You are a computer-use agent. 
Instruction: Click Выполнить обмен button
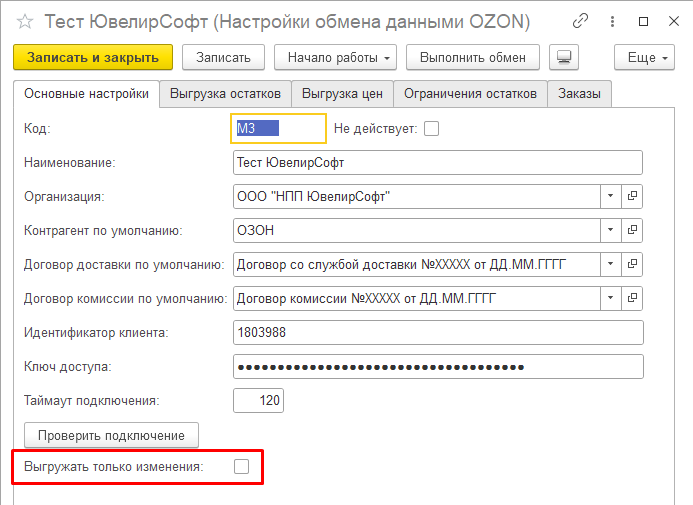click(x=472, y=57)
